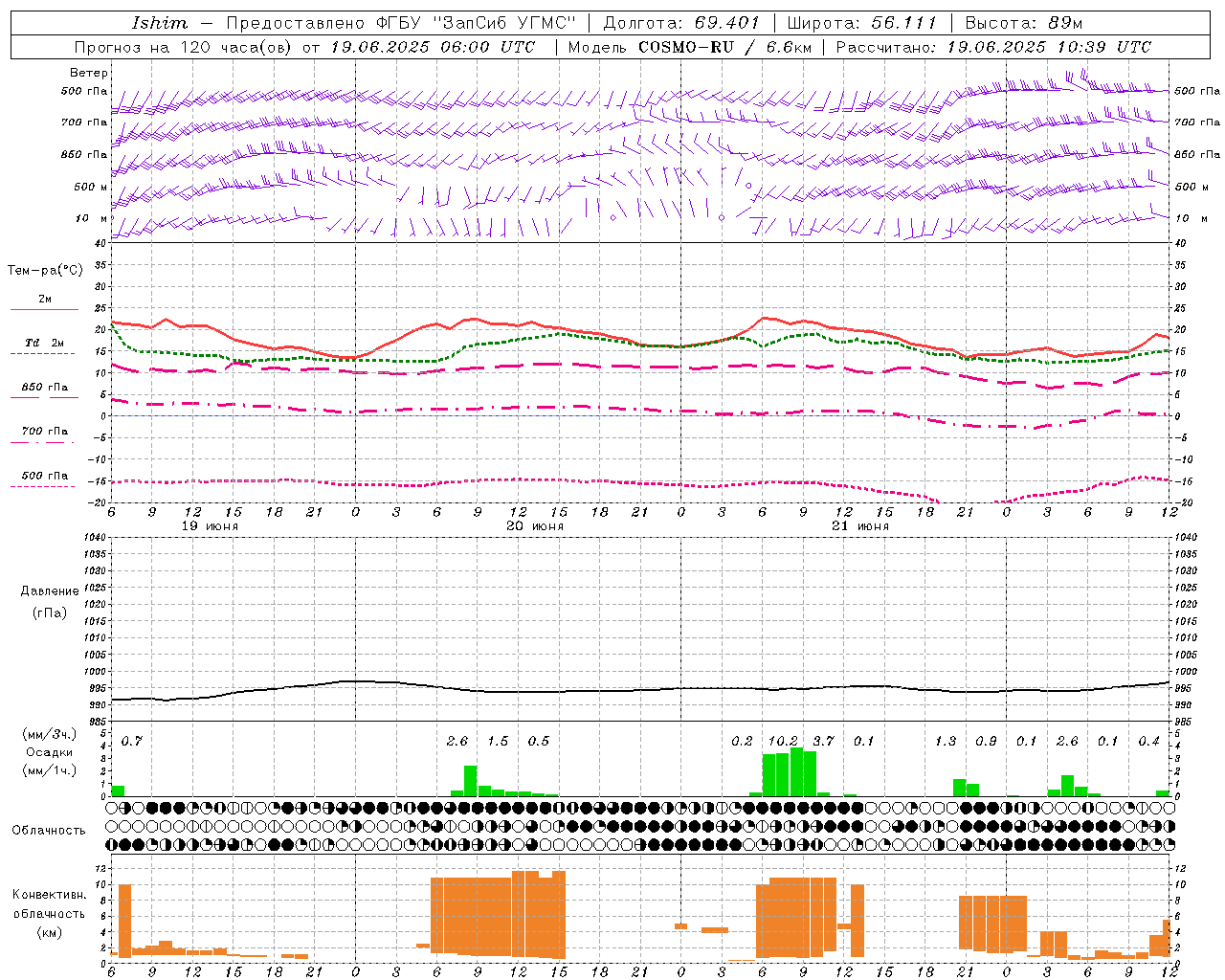Viewport: 1225px width, 980px height.
Task: Click the "20 июня" date label
Action: pos(535,526)
